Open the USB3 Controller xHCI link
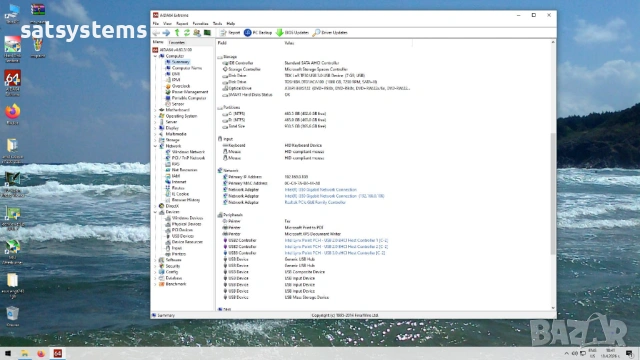Viewport: 640px width, 360px height. pos(335,253)
